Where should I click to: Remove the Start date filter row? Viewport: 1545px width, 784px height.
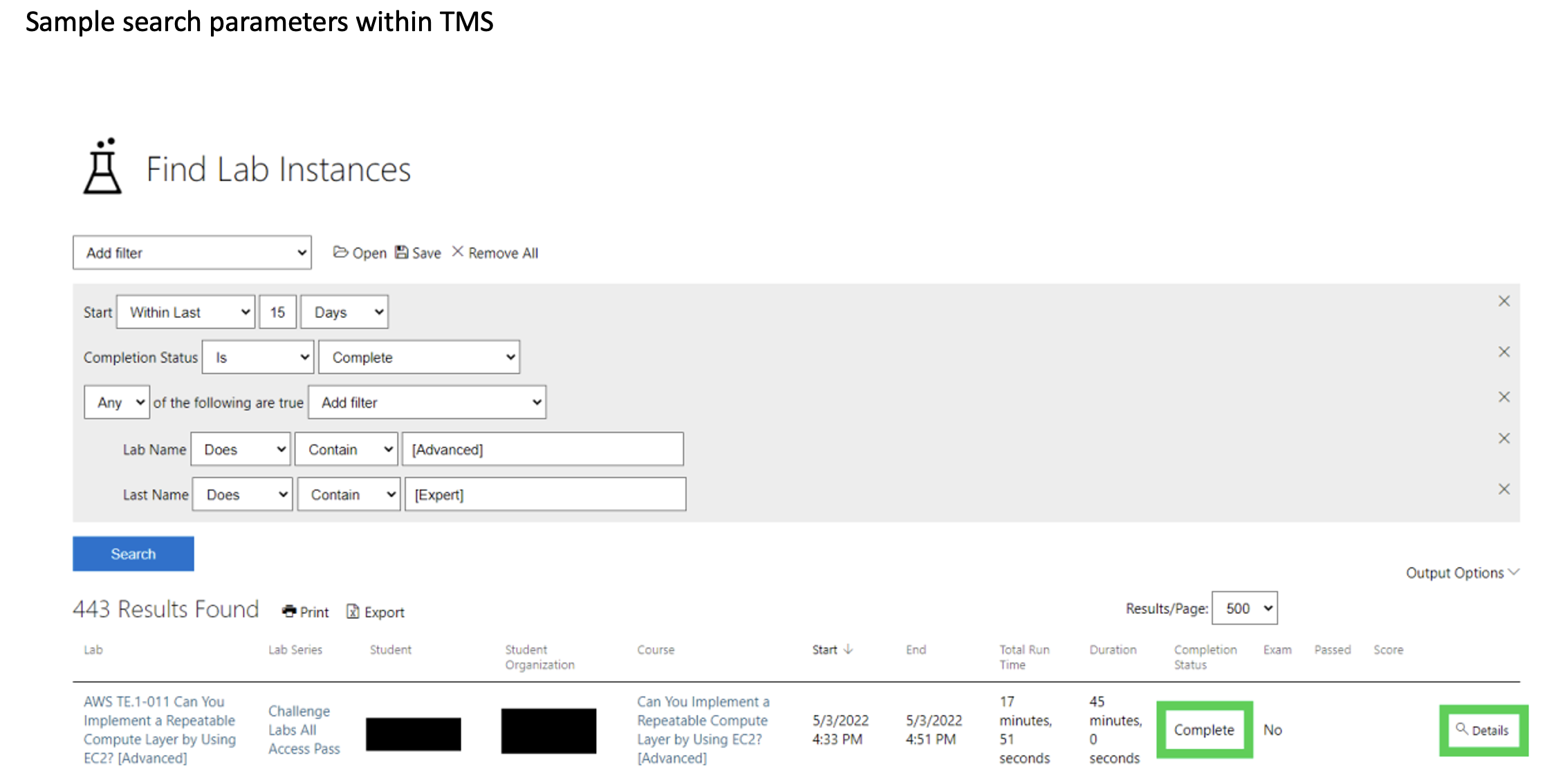1504,301
